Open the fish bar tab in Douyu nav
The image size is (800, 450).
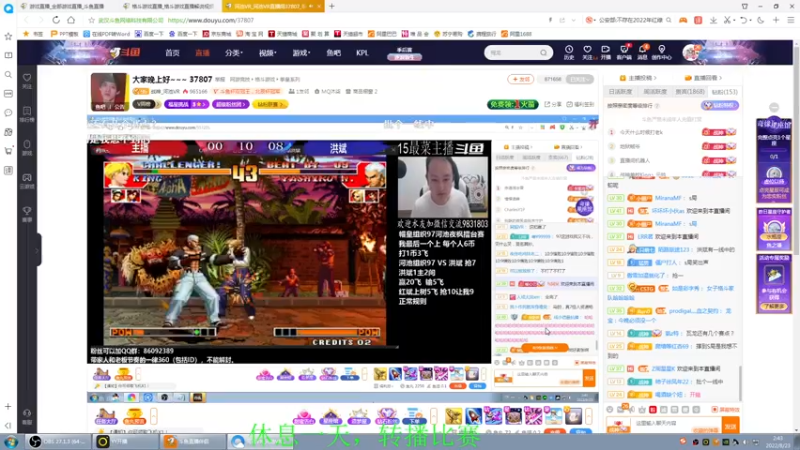point(333,53)
